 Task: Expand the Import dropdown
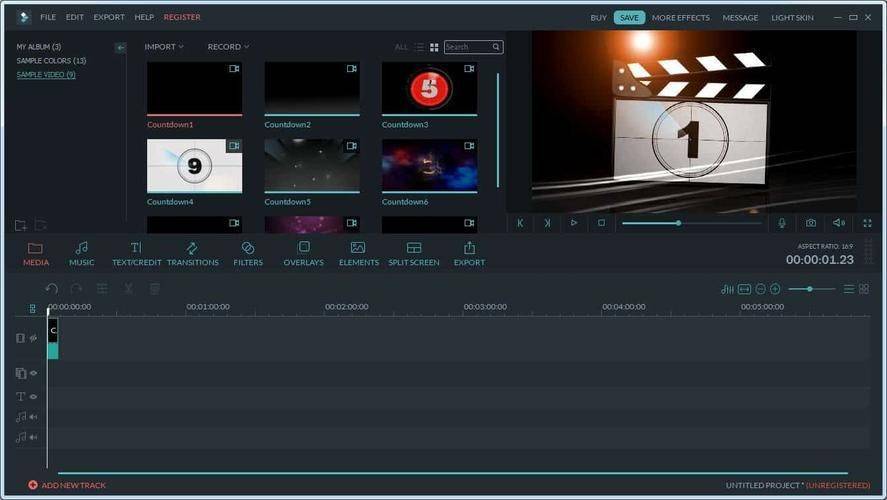(164, 47)
